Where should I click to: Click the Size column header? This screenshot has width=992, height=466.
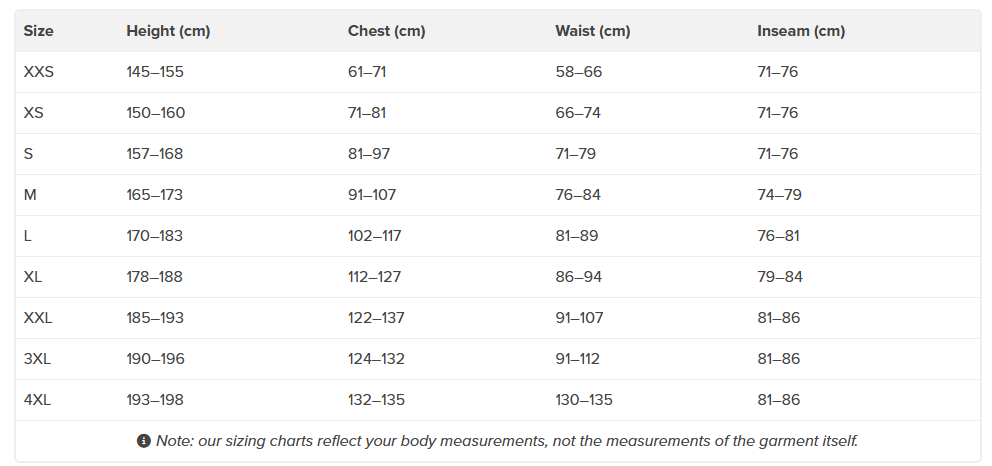(39, 31)
